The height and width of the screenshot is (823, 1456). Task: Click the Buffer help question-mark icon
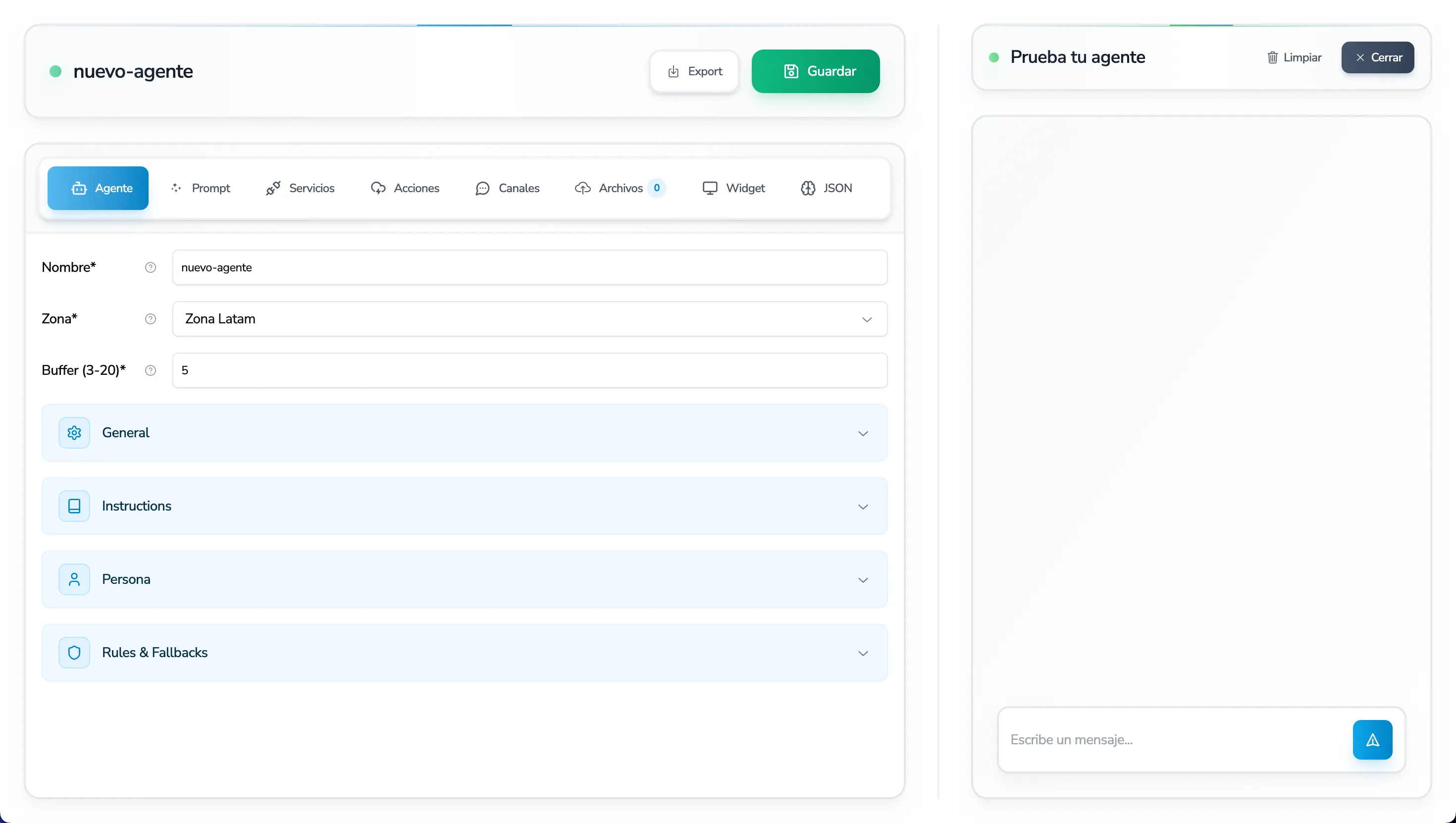151,370
